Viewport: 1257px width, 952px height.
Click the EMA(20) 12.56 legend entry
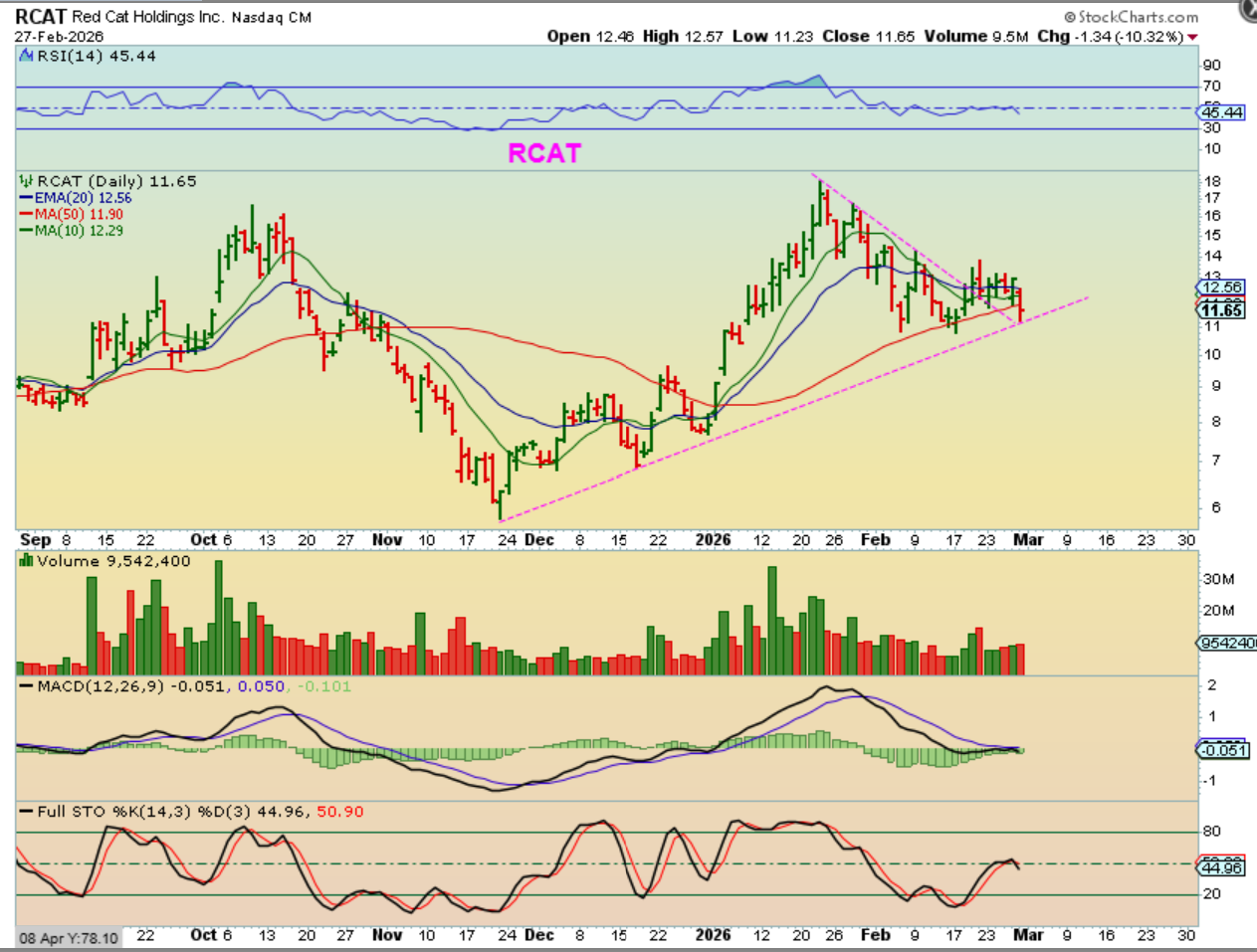pyautogui.click(x=76, y=198)
